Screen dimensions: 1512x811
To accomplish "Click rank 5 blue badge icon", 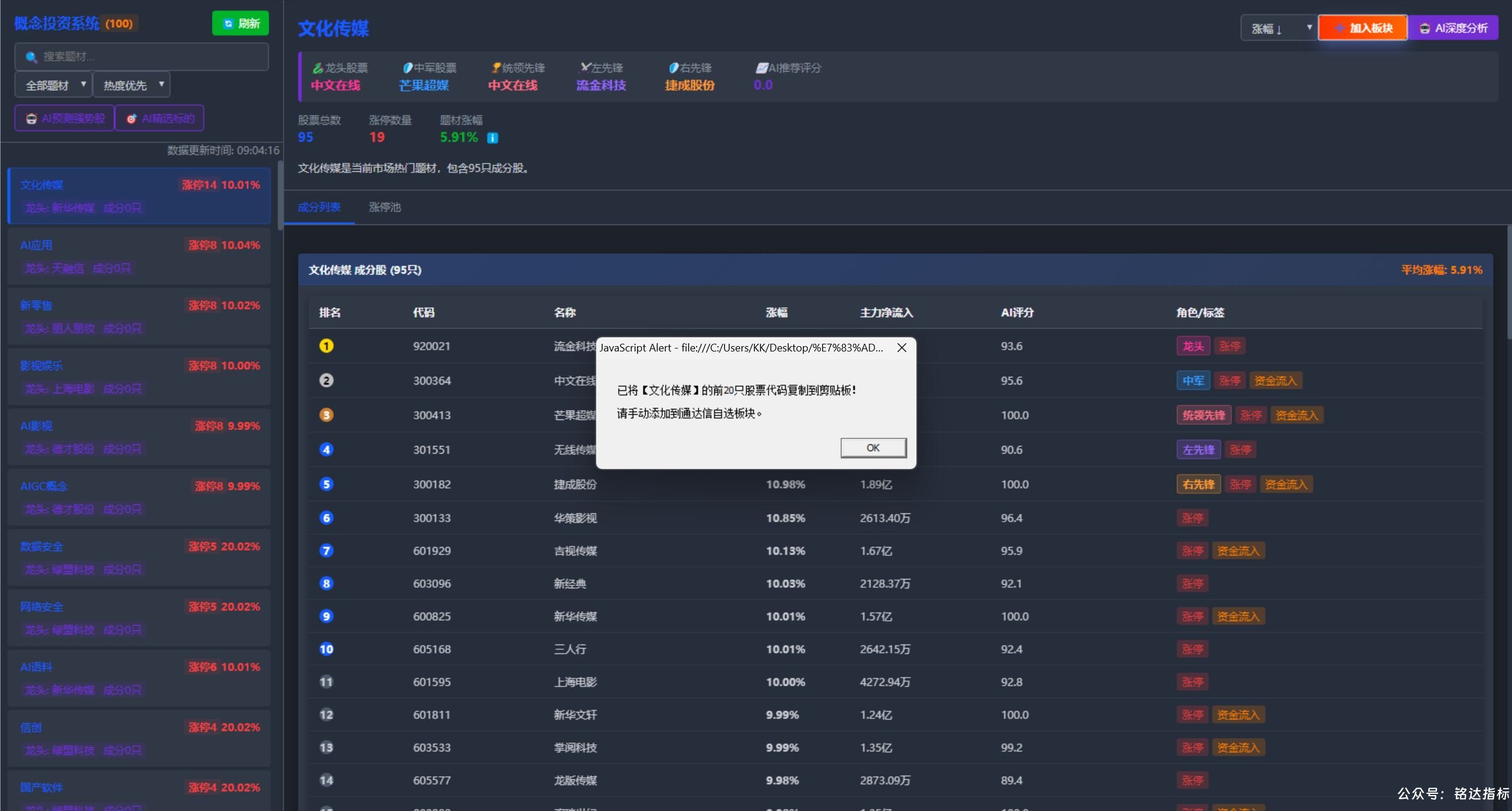I will coord(326,484).
